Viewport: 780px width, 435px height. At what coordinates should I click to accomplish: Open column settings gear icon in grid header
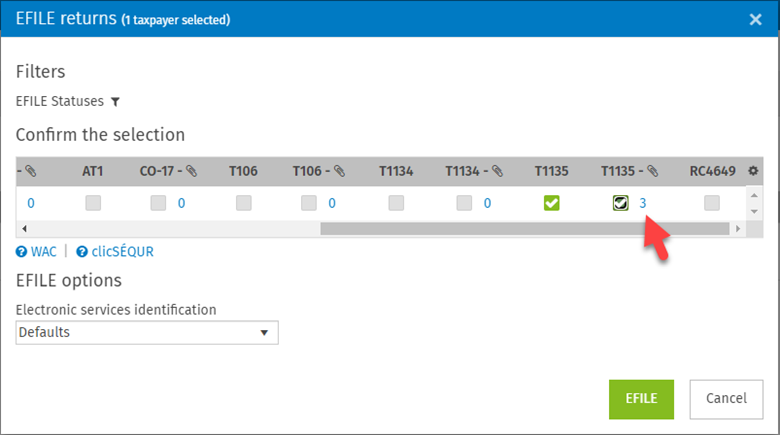tap(753, 171)
